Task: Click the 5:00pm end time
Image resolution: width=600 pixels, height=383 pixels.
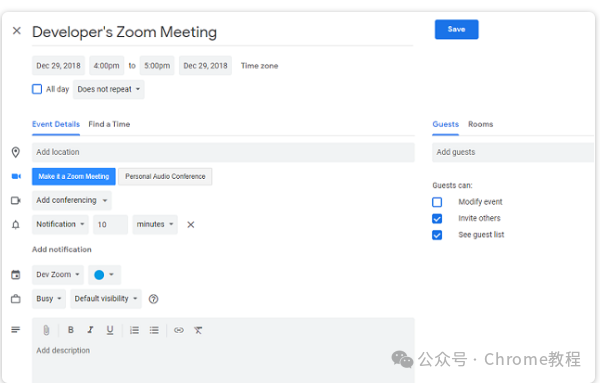Action: click(157, 66)
